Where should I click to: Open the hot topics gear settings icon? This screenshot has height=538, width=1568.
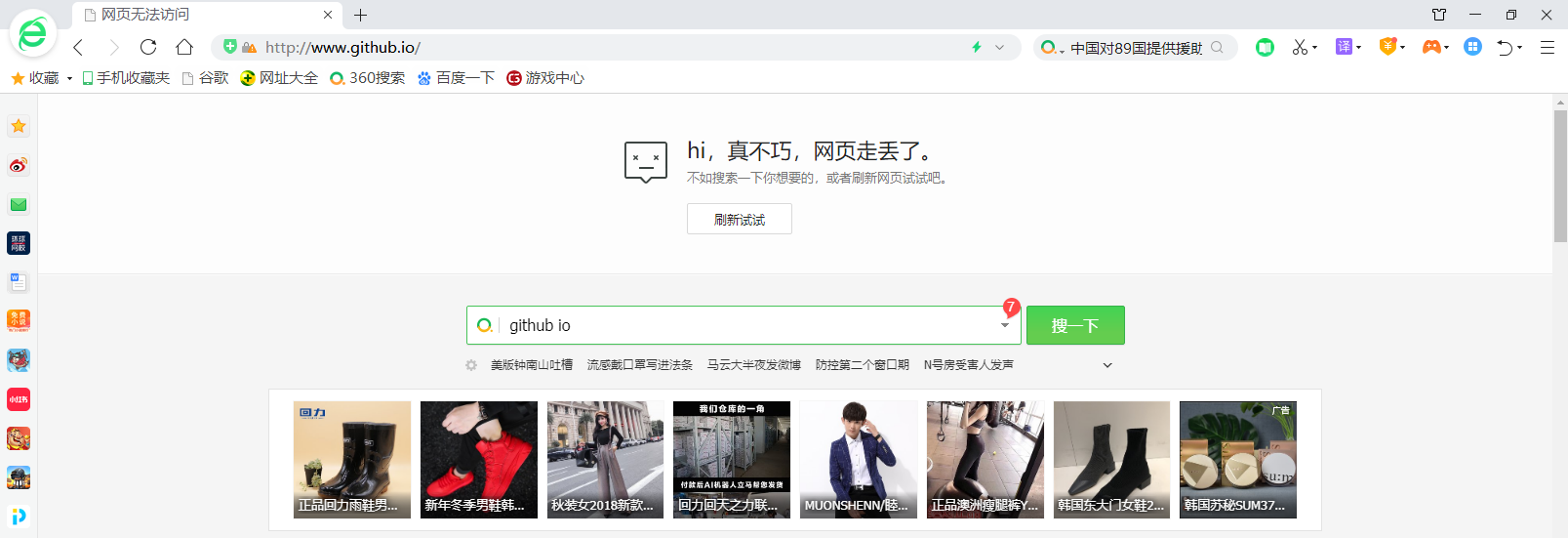click(x=471, y=365)
